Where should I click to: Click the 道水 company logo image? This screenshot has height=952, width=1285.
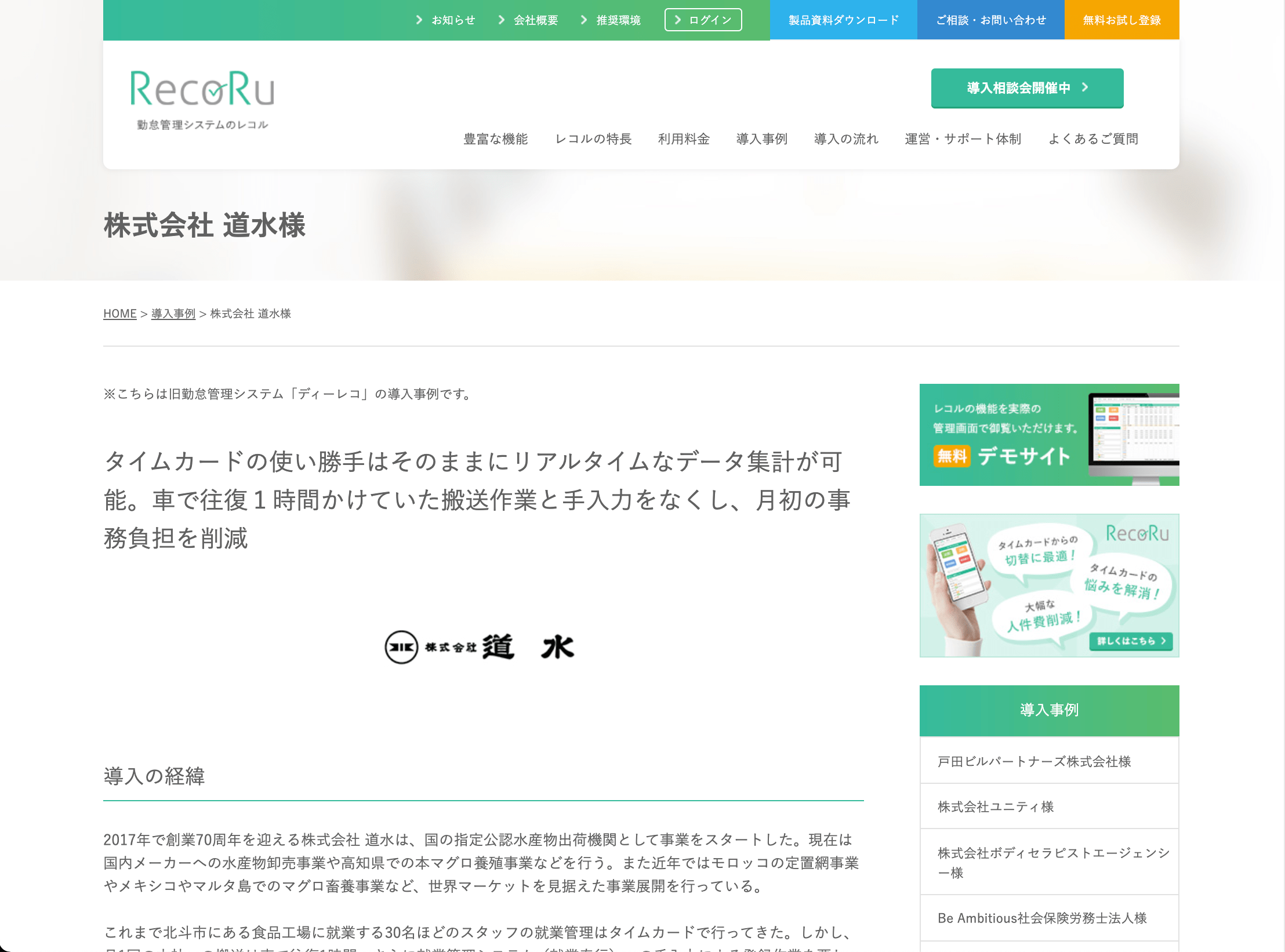(480, 647)
